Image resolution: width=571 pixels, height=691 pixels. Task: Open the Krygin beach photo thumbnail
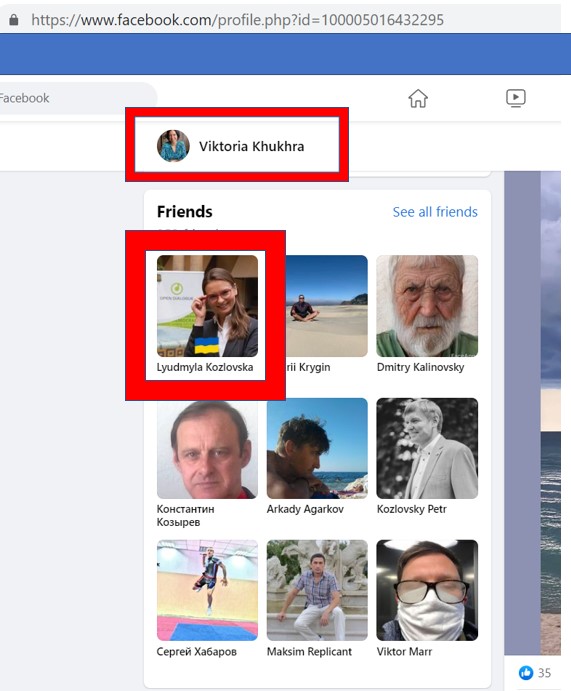(x=326, y=306)
